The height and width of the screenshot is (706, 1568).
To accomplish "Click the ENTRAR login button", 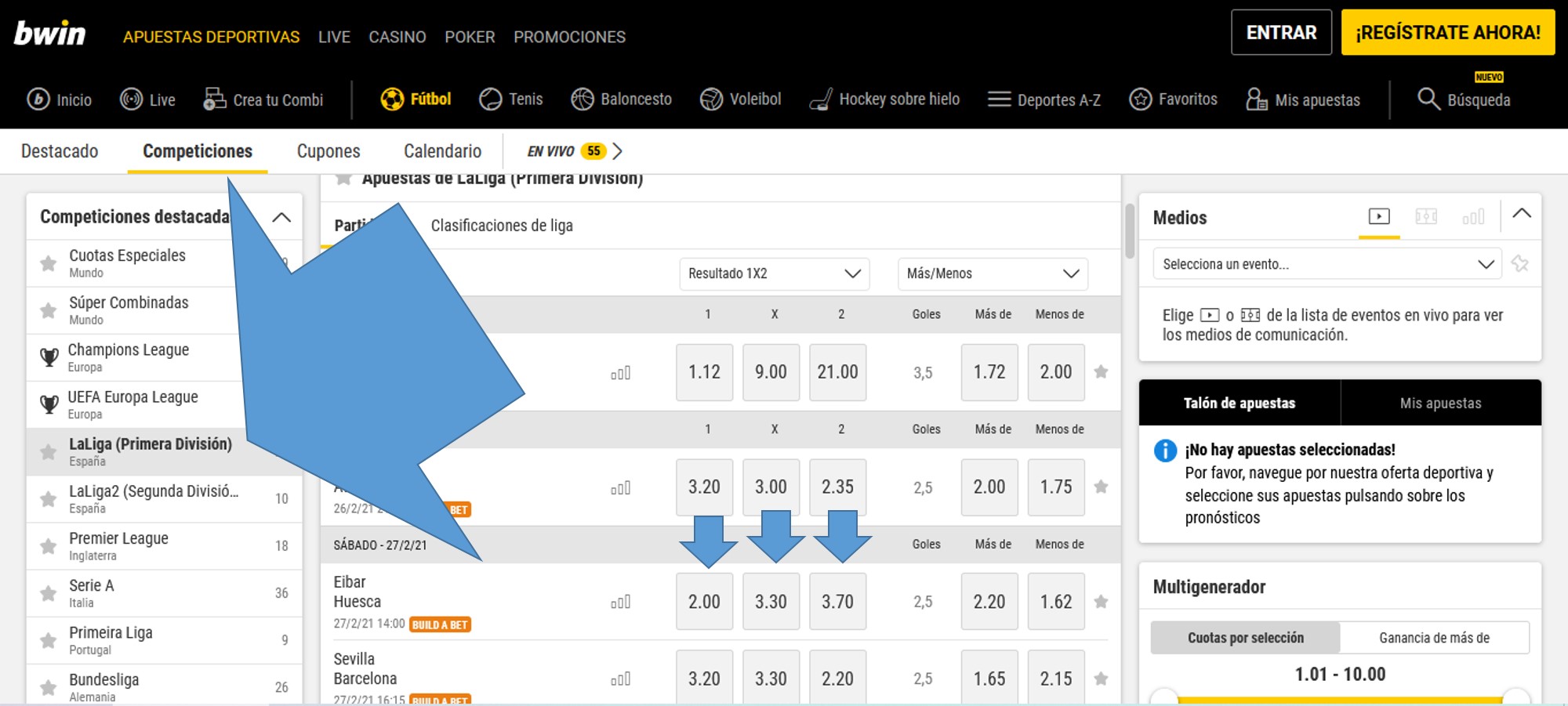I will 1282,32.
